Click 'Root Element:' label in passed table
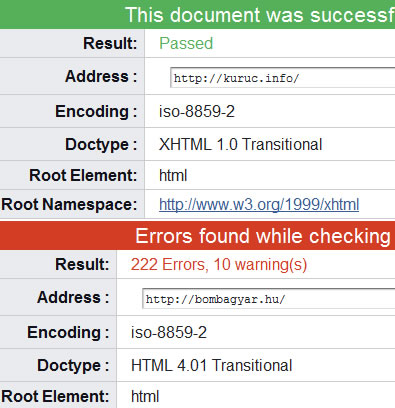Image resolution: width=395 pixels, height=408 pixels. (83, 175)
